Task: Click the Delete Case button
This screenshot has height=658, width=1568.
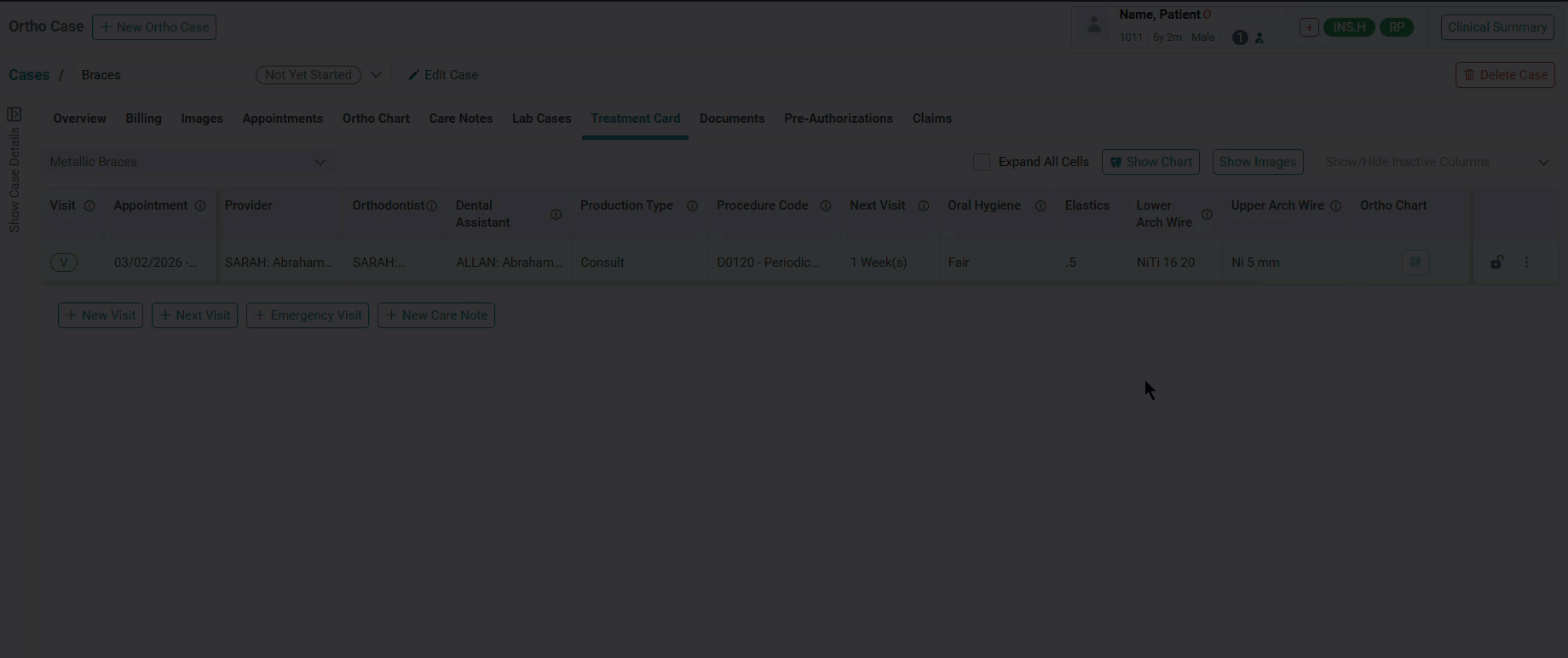Action: 1505,75
